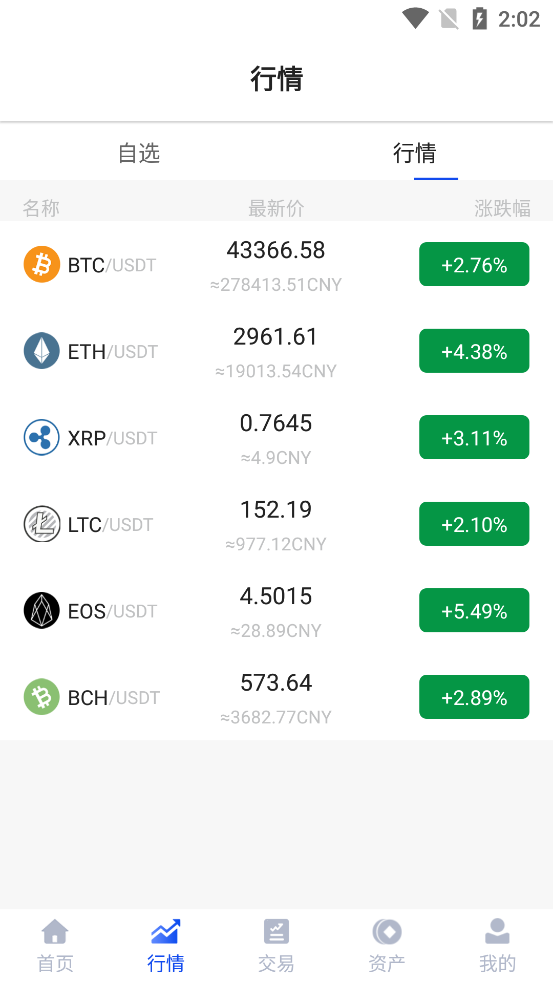Select the 行情 chart icon in bottom bar
Screen dimensions: 553x983
click(x=166, y=932)
